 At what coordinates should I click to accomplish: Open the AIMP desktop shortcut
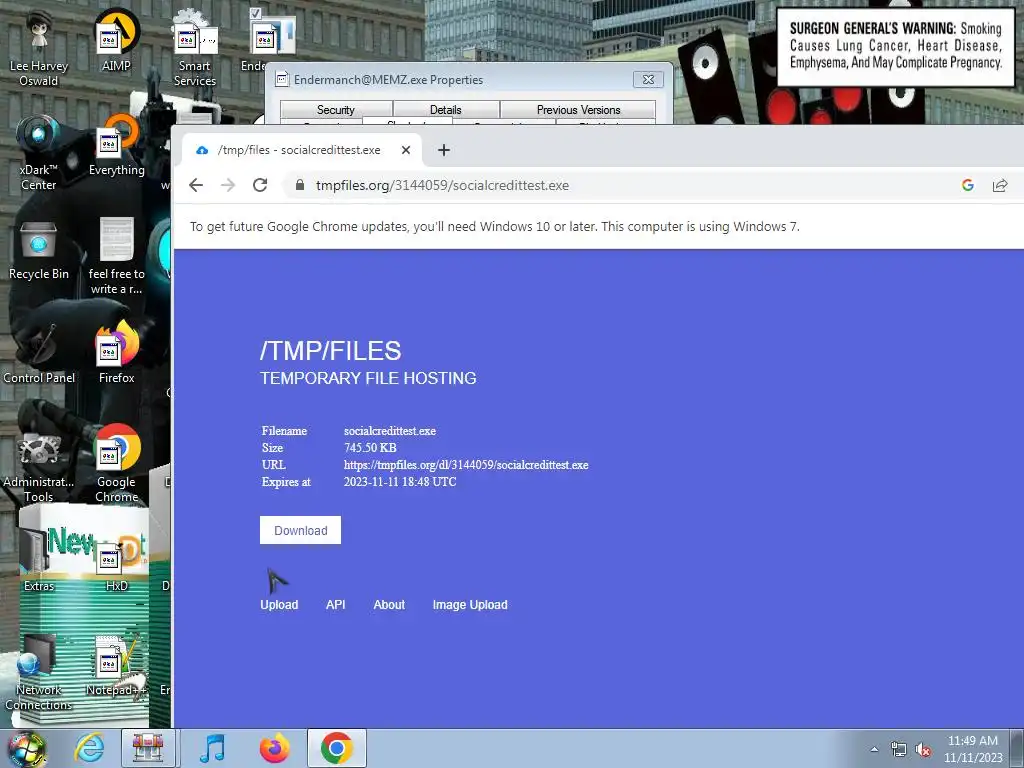pyautogui.click(x=116, y=41)
